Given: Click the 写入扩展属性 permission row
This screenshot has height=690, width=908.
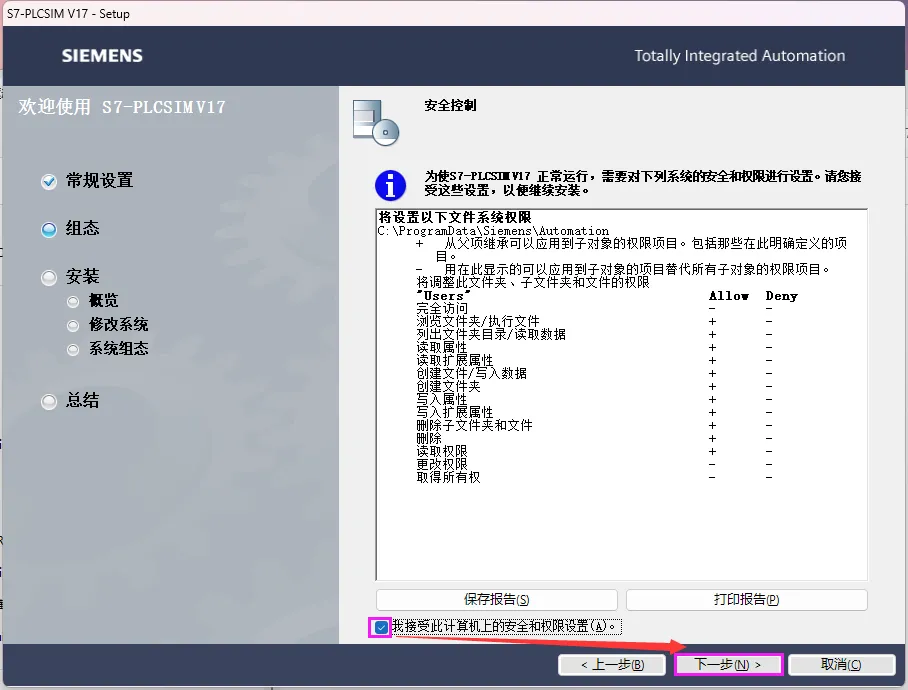Looking at the screenshot, I should [593, 412].
